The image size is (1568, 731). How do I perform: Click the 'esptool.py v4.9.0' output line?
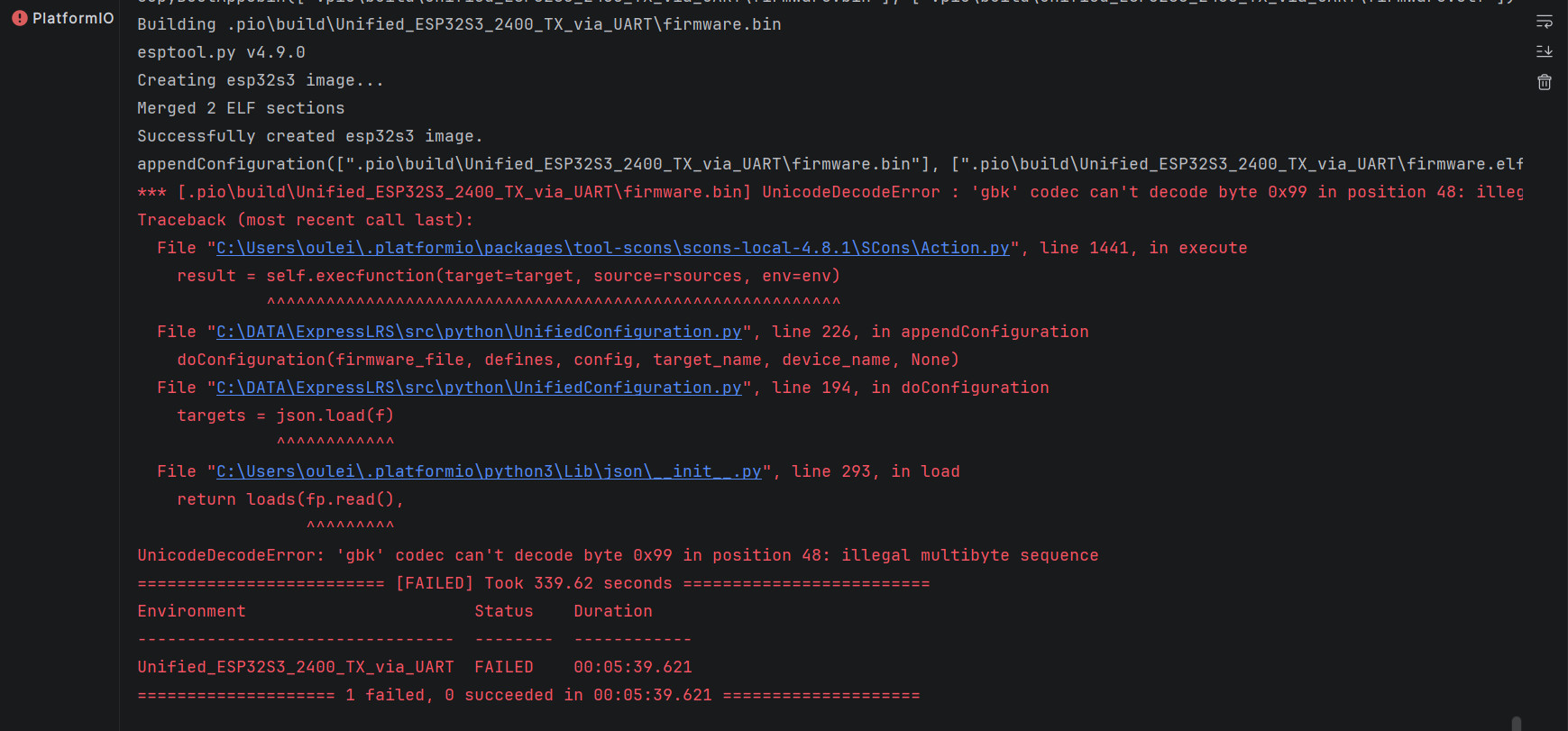(x=221, y=52)
